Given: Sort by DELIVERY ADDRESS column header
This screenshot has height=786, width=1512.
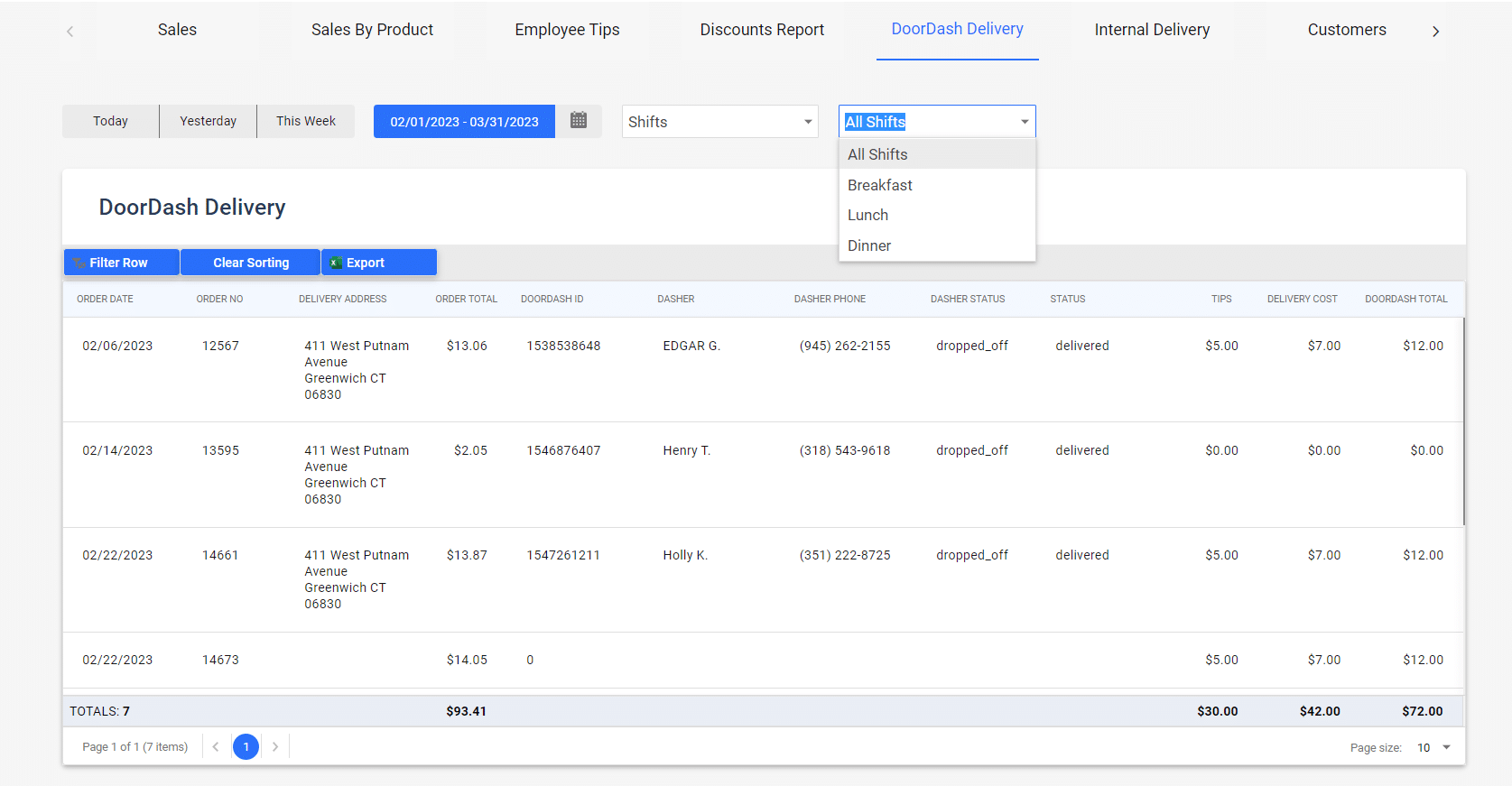Looking at the screenshot, I should (x=342, y=299).
